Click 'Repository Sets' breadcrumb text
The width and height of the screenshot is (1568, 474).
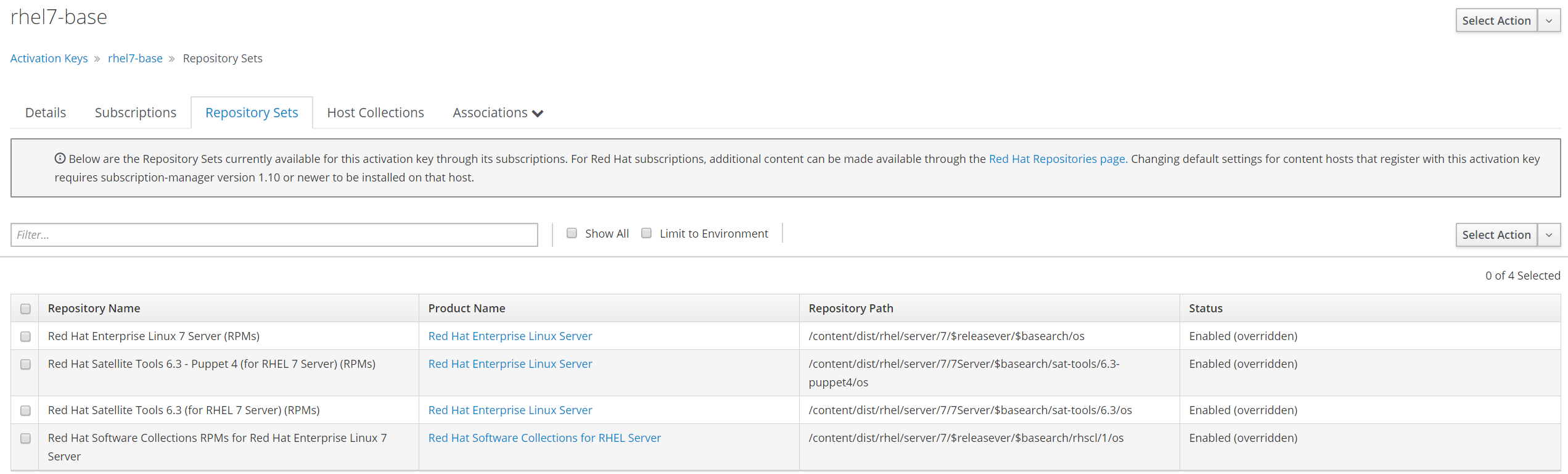[x=223, y=58]
